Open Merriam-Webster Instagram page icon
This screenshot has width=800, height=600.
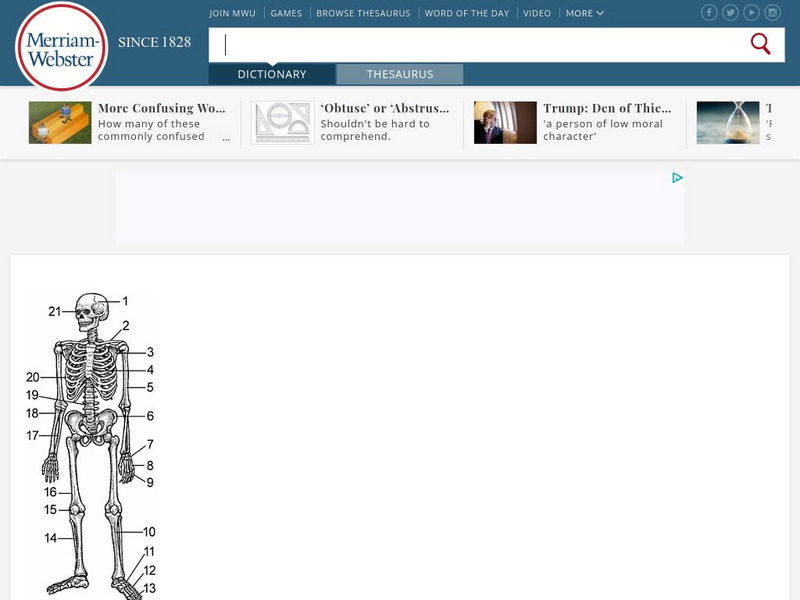click(x=773, y=13)
